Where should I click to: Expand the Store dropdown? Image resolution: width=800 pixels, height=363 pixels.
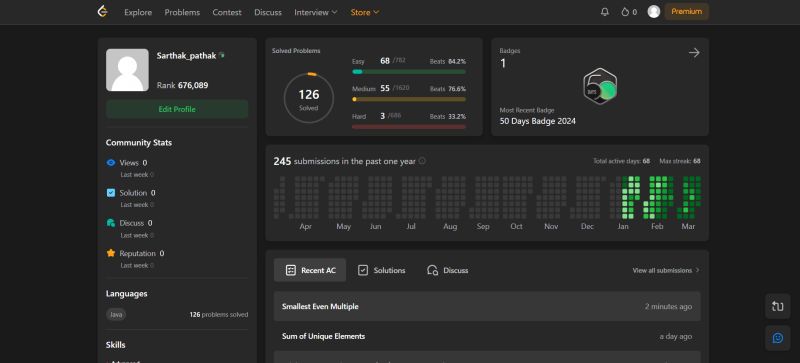(x=365, y=12)
